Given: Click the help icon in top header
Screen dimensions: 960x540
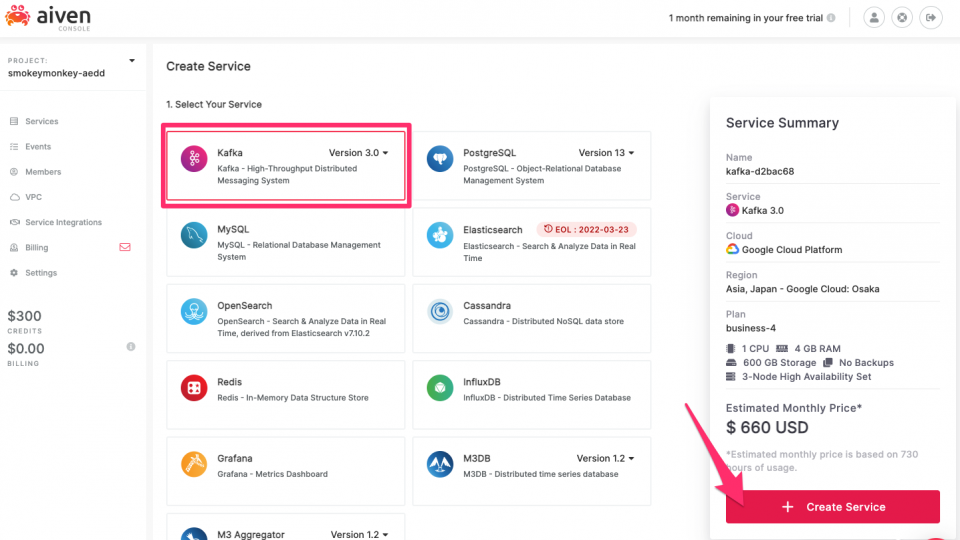Looking at the screenshot, I should click(x=902, y=18).
